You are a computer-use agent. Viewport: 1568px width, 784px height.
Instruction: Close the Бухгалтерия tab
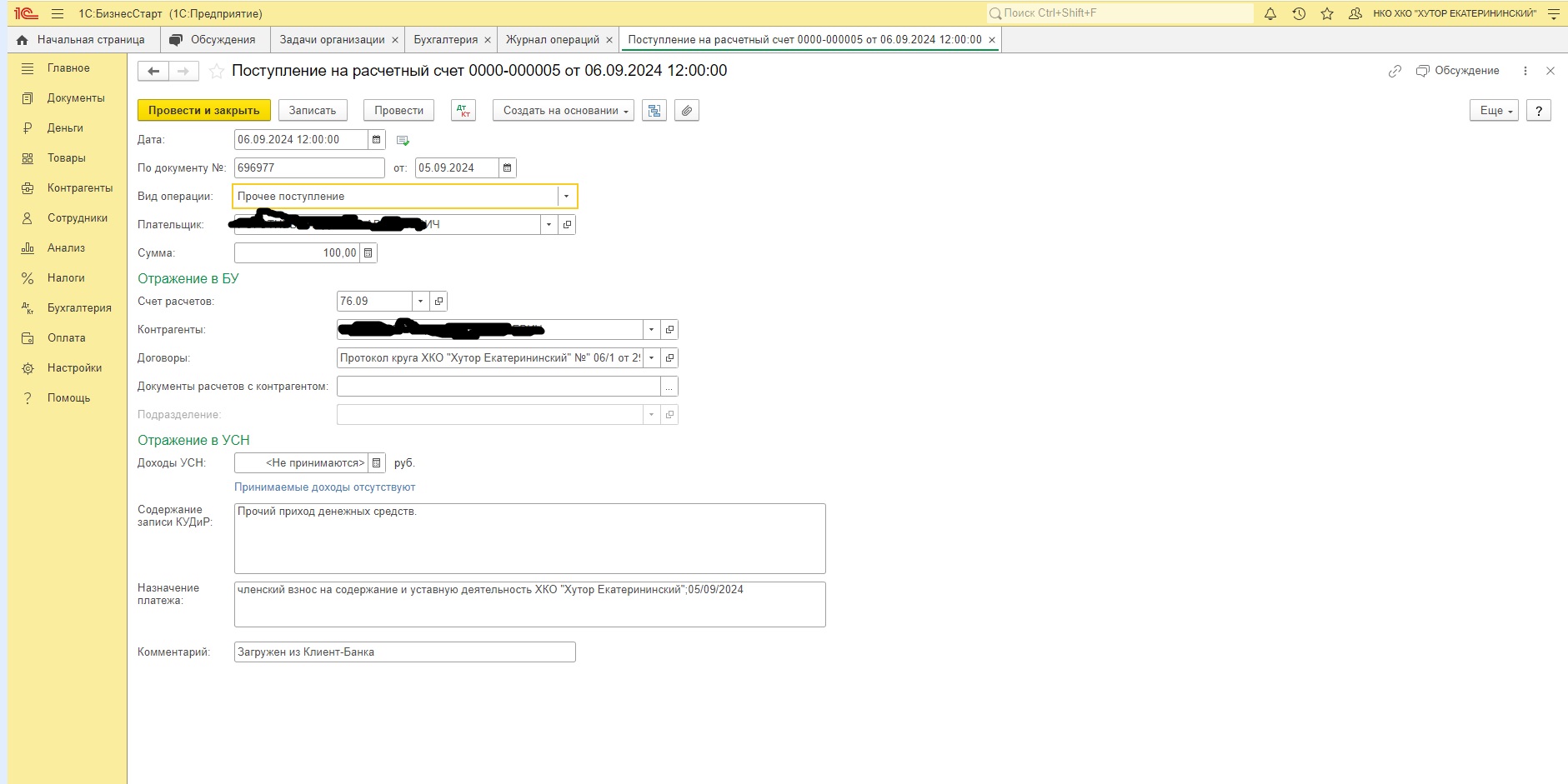(x=488, y=40)
